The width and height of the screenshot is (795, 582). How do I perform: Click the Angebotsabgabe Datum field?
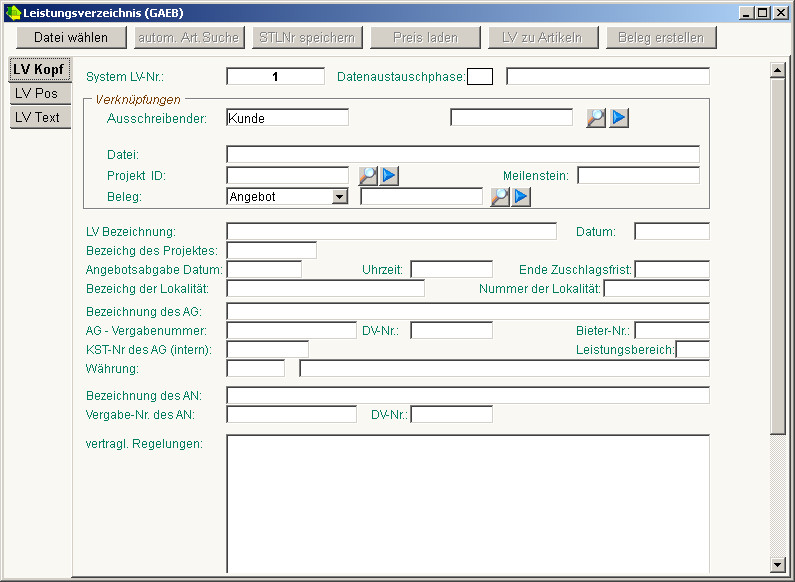pos(264,269)
